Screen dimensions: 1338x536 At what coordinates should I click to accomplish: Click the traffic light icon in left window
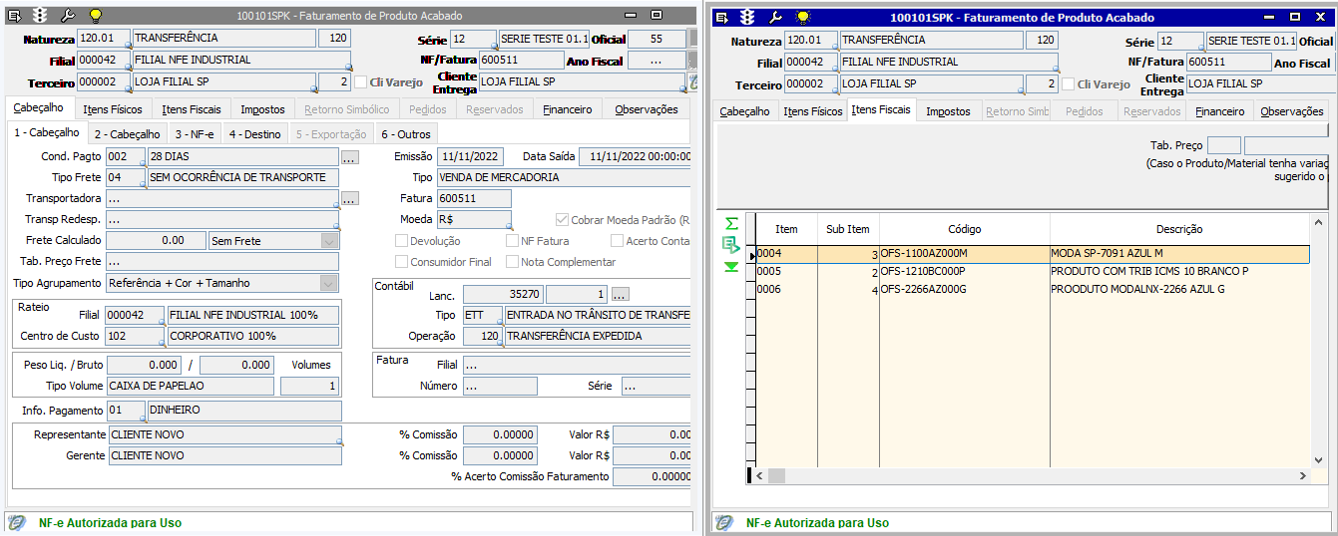42,16
